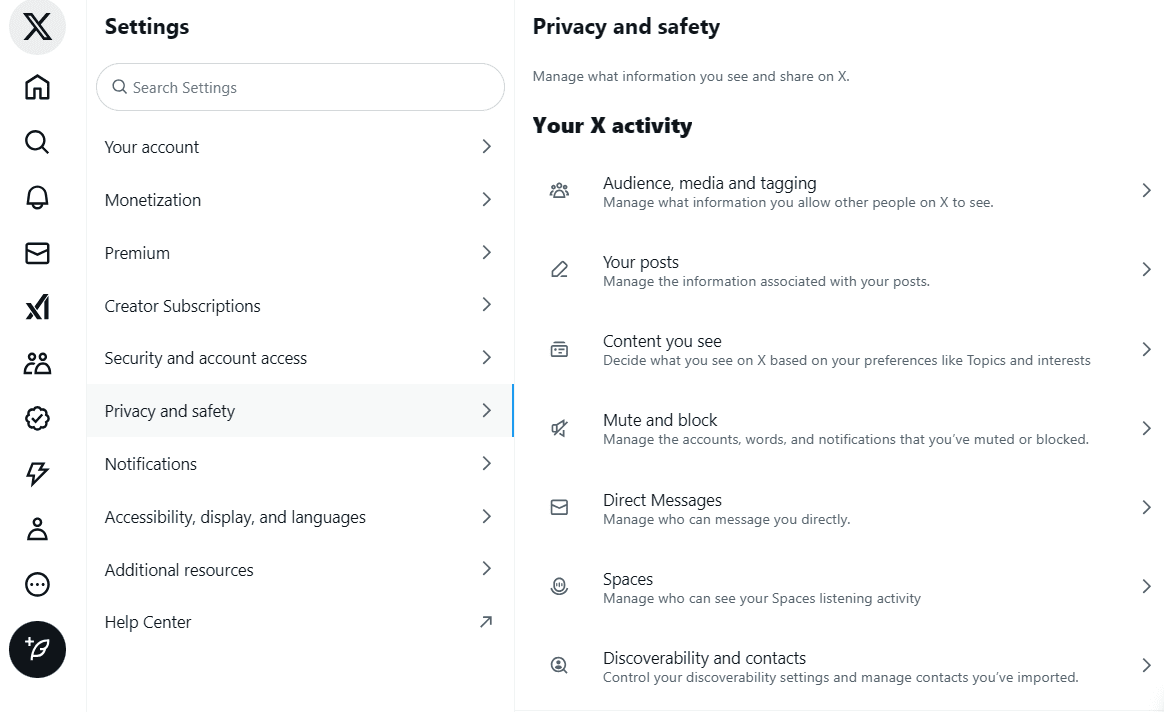1164x712 pixels.
Task: Expand Mute and block chevron
Action: pyautogui.click(x=1146, y=428)
